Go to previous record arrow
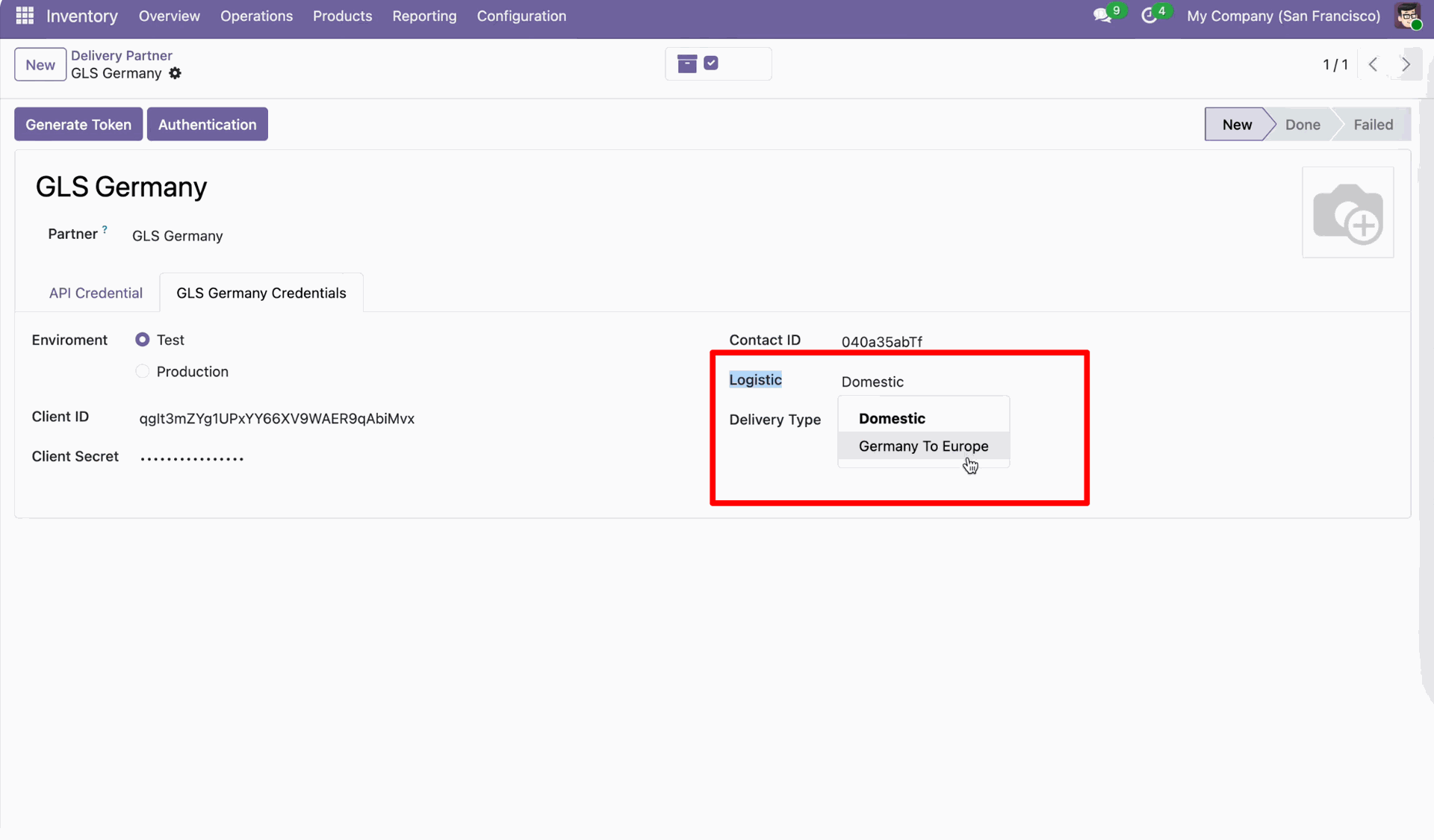1434x840 pixels. (1373, 64)
